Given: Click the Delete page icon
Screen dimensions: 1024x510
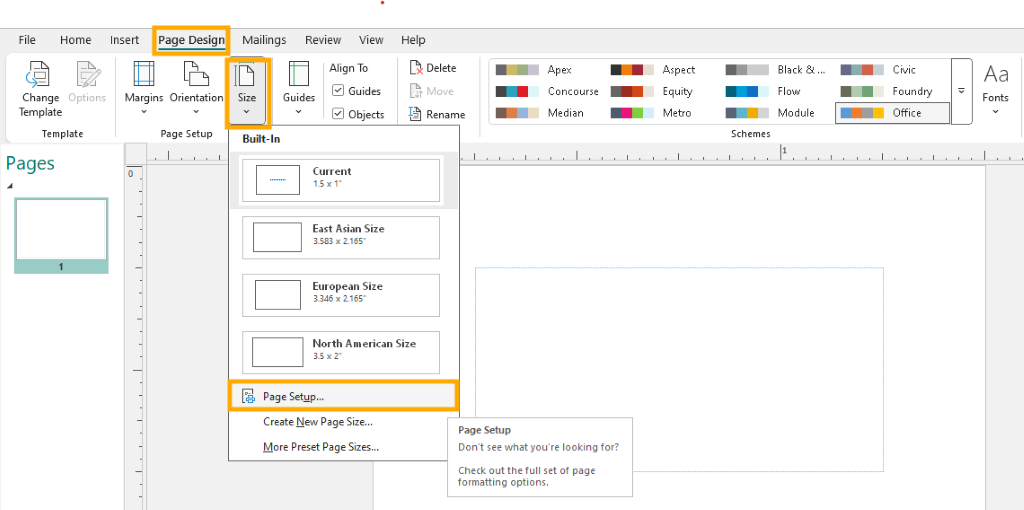Looking at the screenshot, I should (416, 68).
